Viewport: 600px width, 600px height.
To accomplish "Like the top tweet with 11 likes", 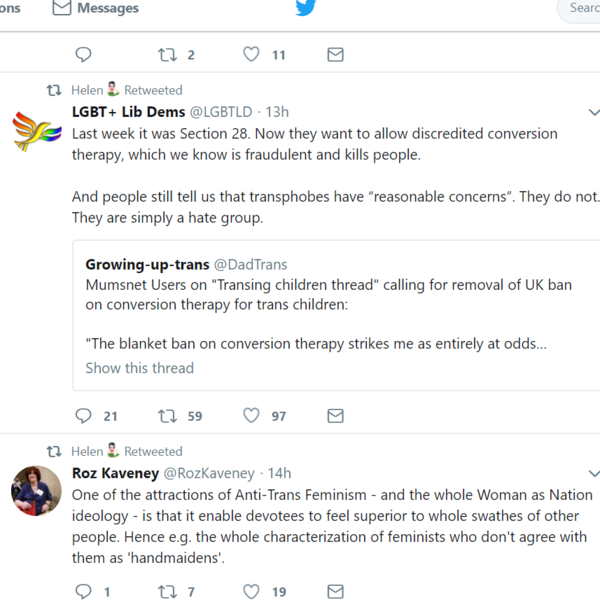I will (252, 55).
